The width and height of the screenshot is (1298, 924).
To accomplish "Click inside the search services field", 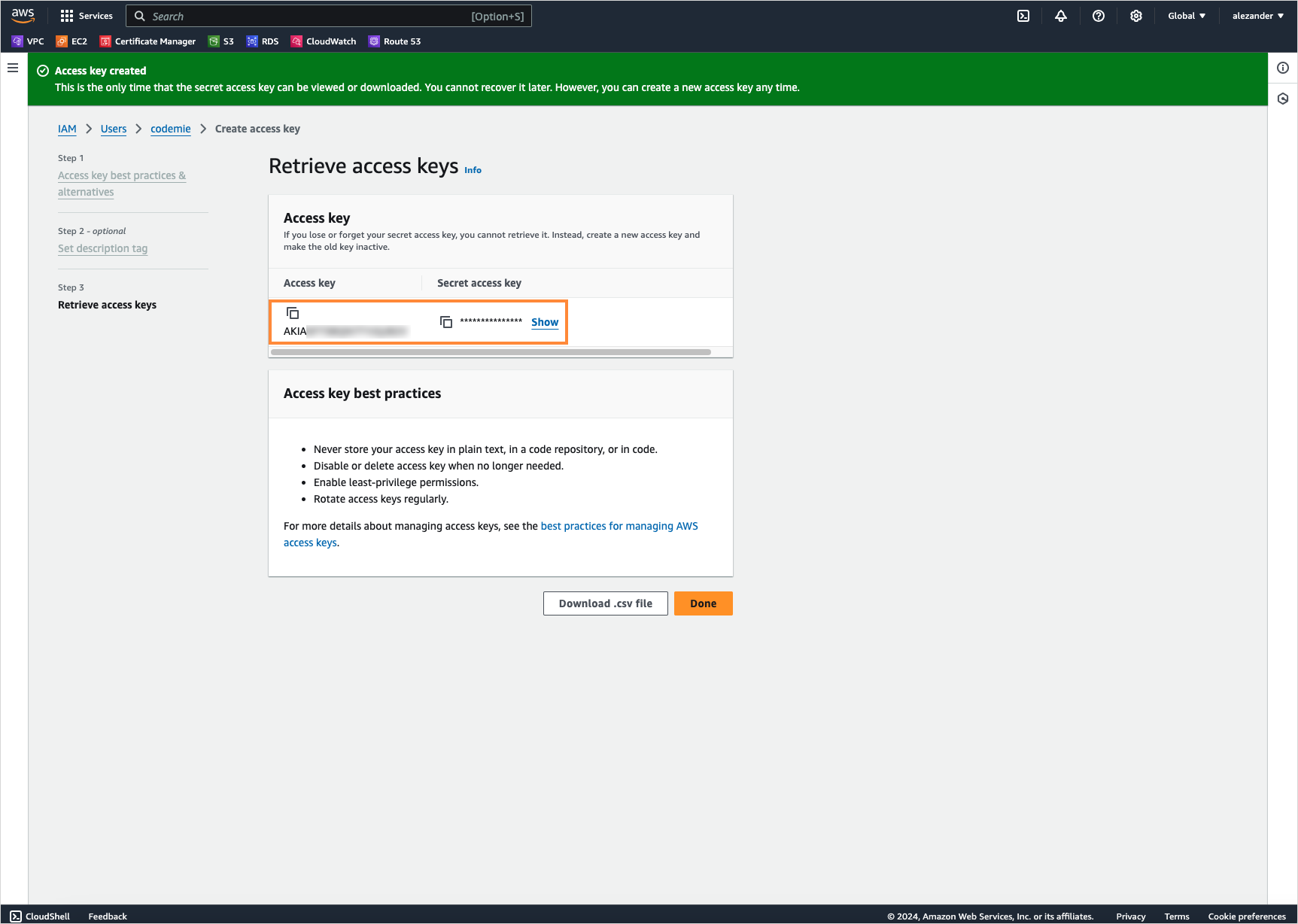I will click(301, 15).
